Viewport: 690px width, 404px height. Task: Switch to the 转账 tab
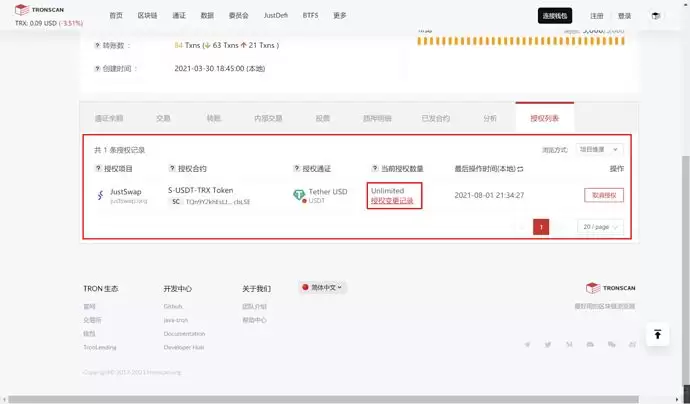214,118
